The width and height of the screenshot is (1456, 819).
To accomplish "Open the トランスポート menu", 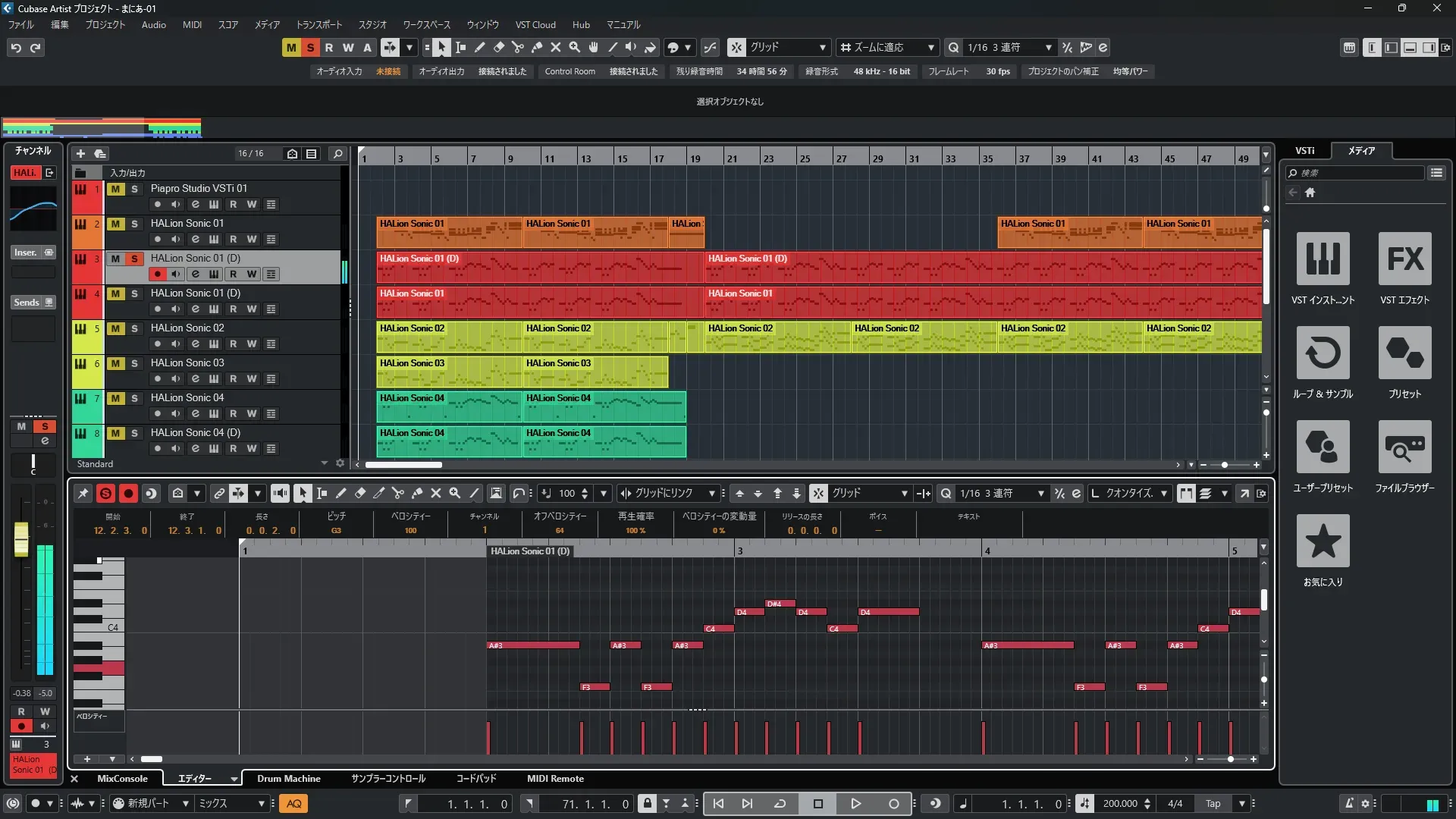I will click(318, 24).
